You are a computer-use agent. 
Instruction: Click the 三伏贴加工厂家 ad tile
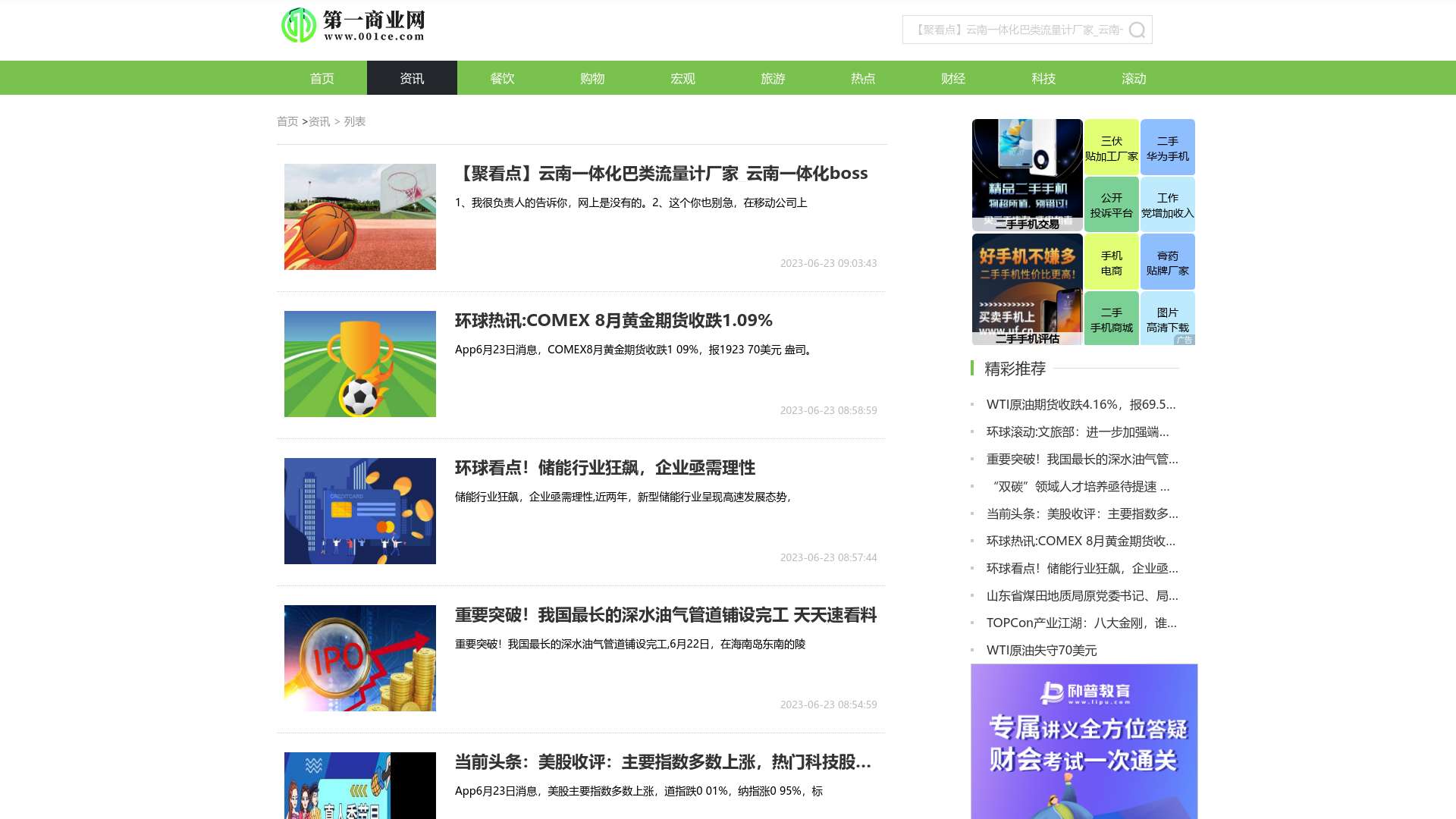tap(1112, 148)
